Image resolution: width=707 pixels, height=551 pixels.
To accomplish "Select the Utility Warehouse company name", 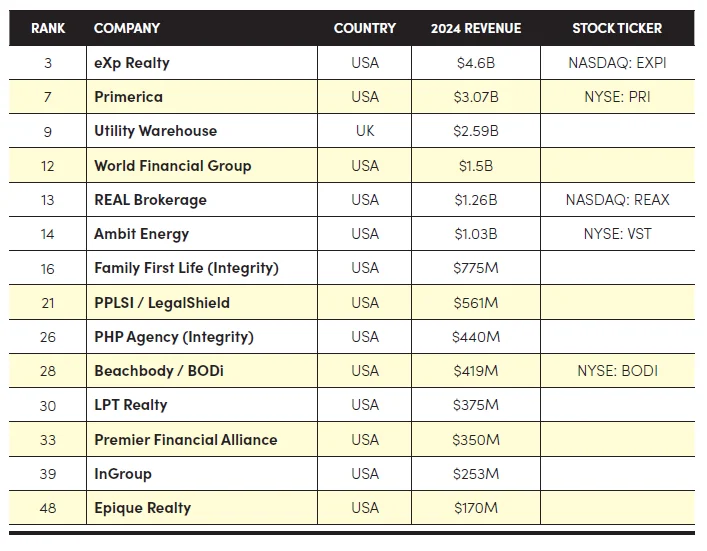I will point(155,131).
